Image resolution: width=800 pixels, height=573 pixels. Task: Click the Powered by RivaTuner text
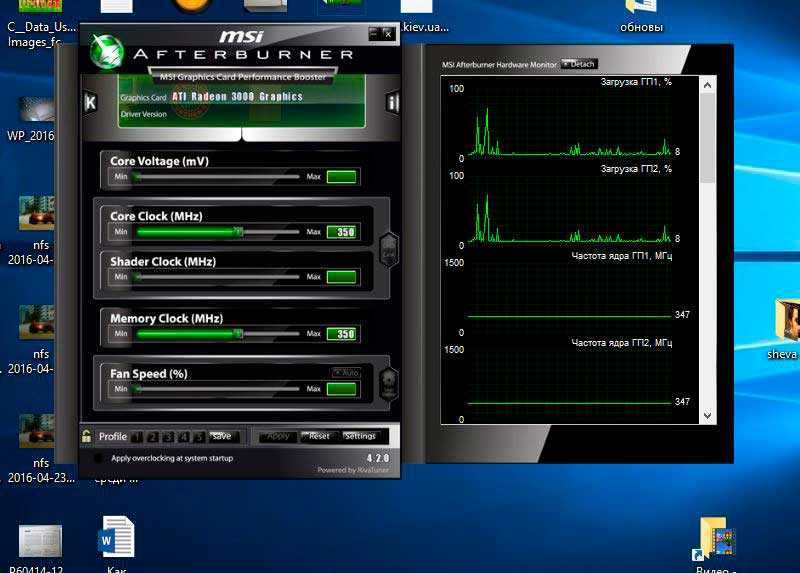(353, 470)
